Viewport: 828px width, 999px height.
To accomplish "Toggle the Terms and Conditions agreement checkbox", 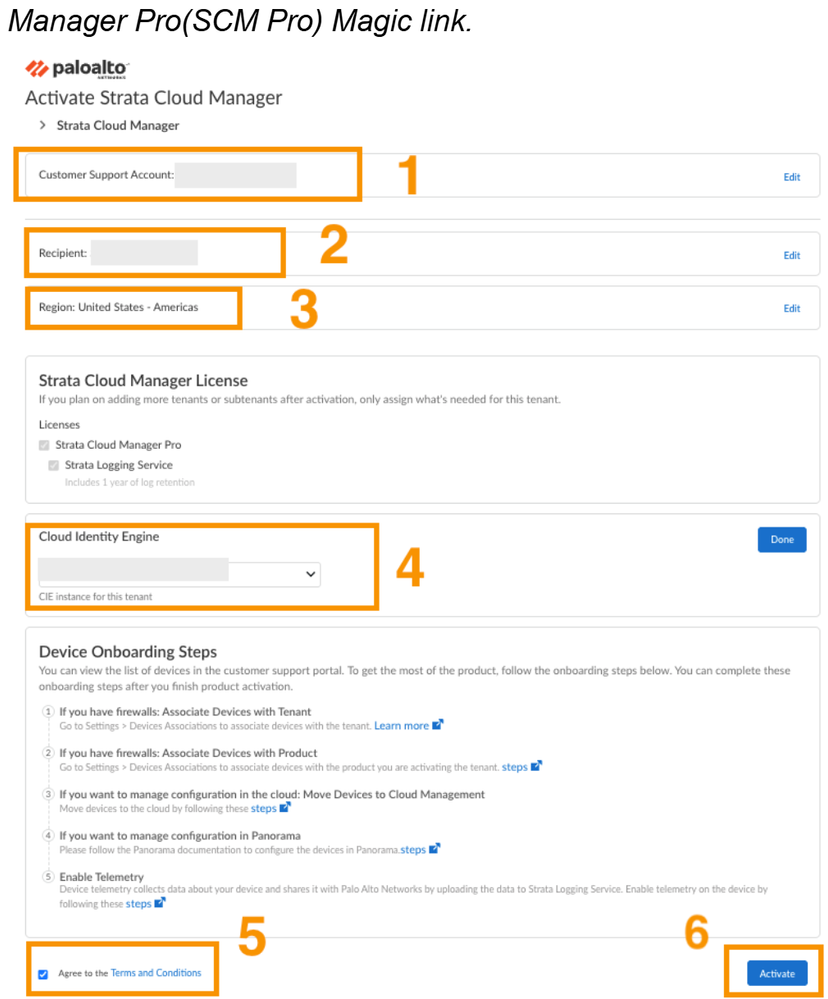I will point(43,974).
